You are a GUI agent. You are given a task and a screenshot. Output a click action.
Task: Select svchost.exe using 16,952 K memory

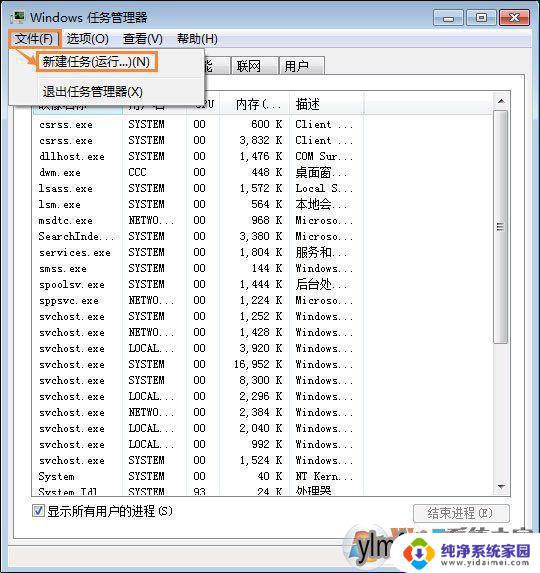coord(197,364)
